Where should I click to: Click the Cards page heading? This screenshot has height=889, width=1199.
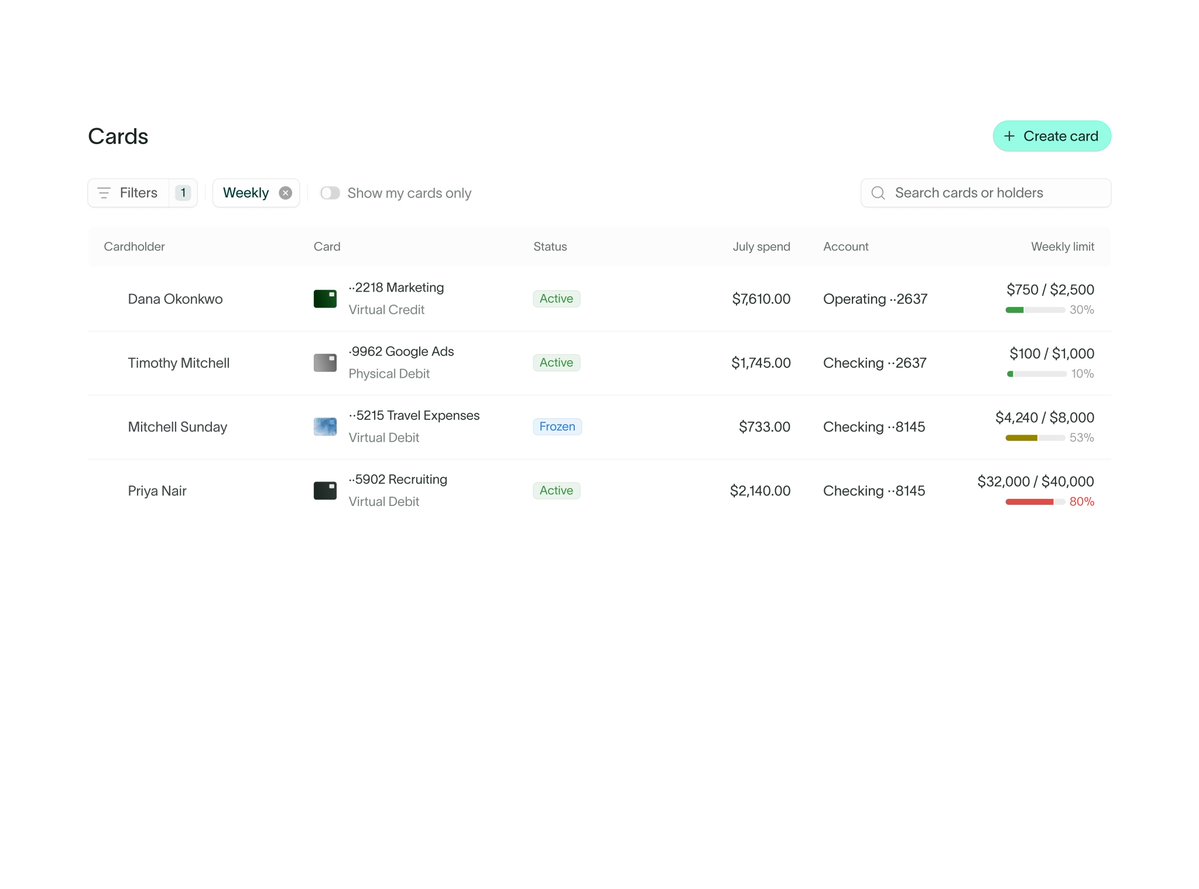(118, 136)
